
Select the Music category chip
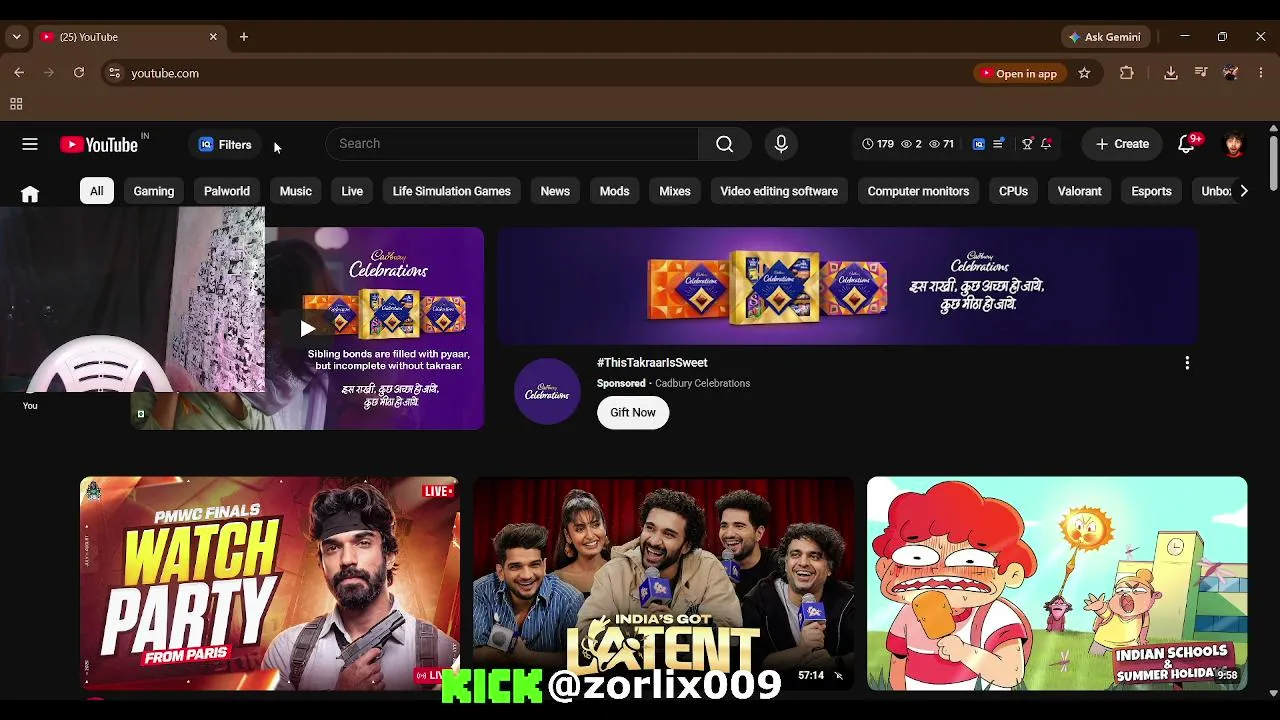pos(296,191)
